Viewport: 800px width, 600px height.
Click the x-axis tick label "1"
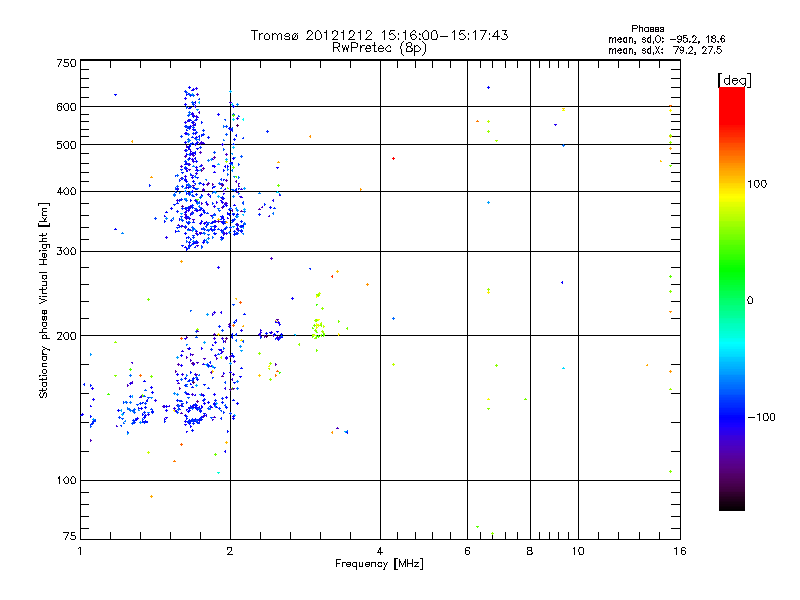[80, 551]
